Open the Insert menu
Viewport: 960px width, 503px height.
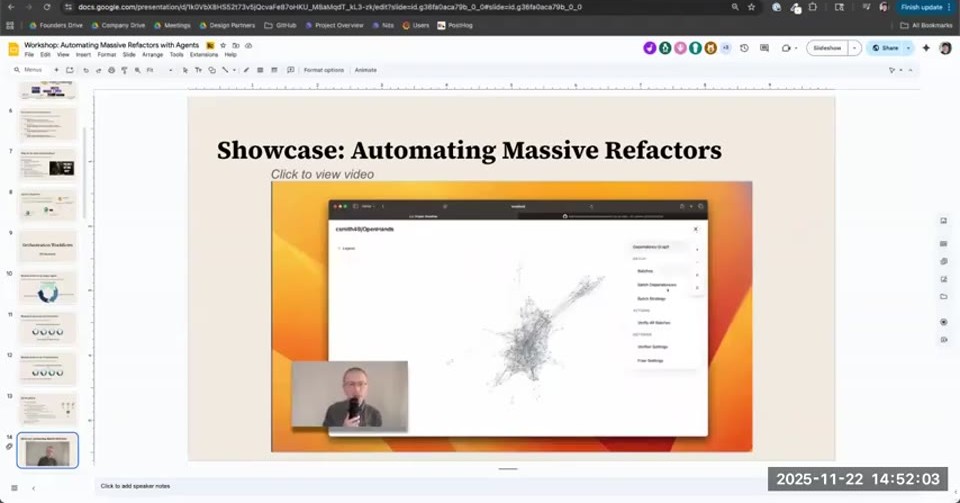(x=83, y=54)
